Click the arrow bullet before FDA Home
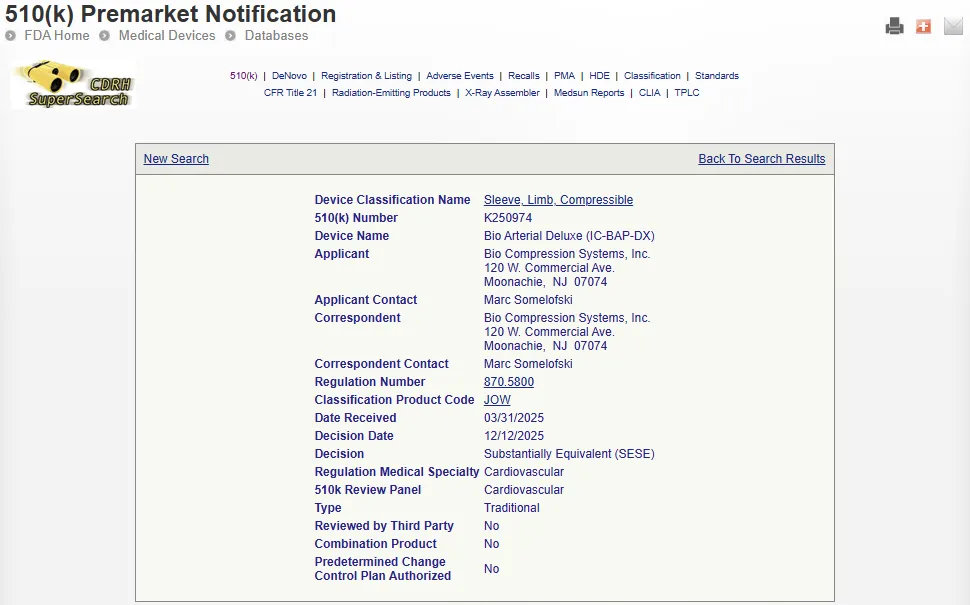This screenshot has width=970, height=605. click(11, 36)
